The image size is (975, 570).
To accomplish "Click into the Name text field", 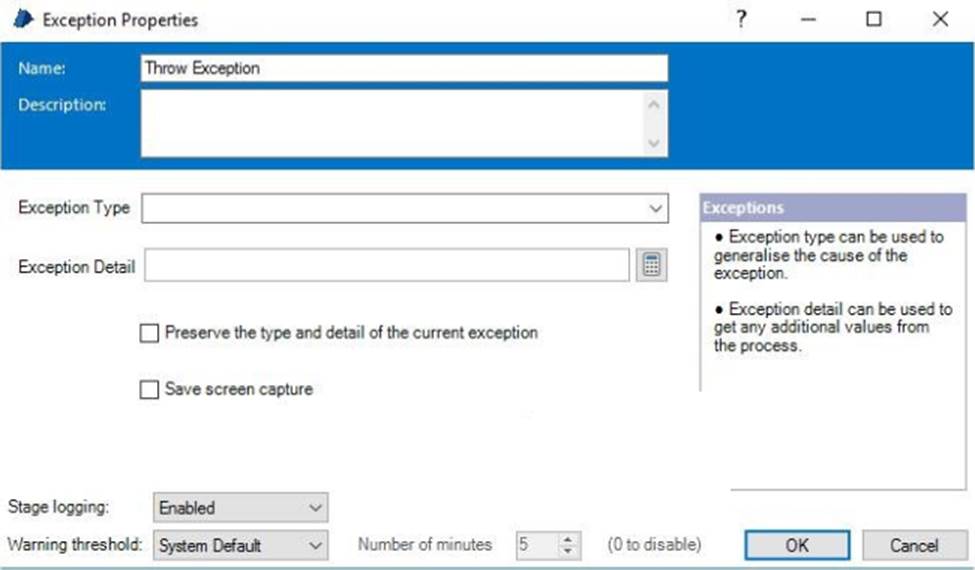I will (404, 68).
